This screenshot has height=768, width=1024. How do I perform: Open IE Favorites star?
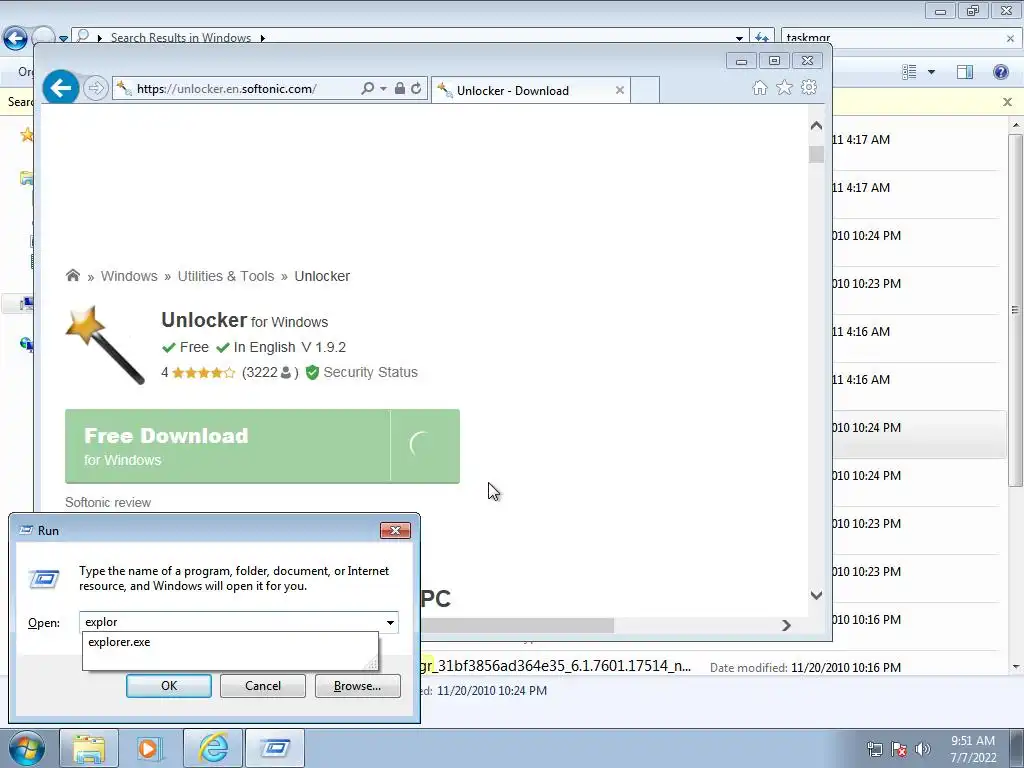coord(784,88)
